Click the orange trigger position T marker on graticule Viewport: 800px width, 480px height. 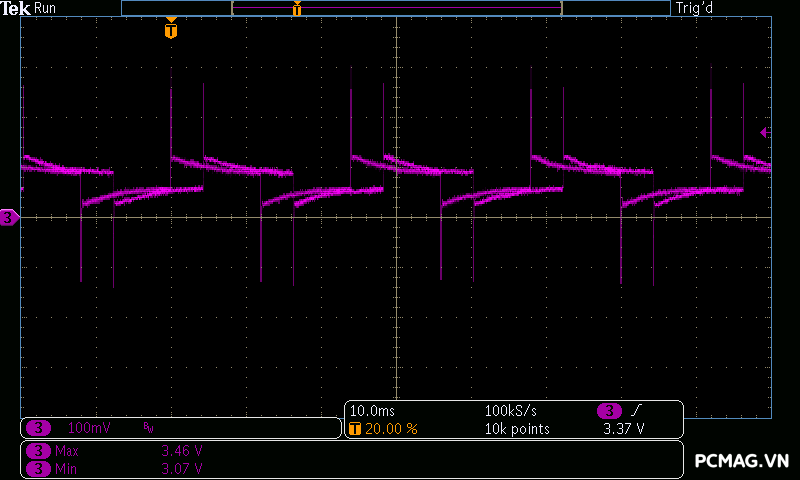coord(171,30)
